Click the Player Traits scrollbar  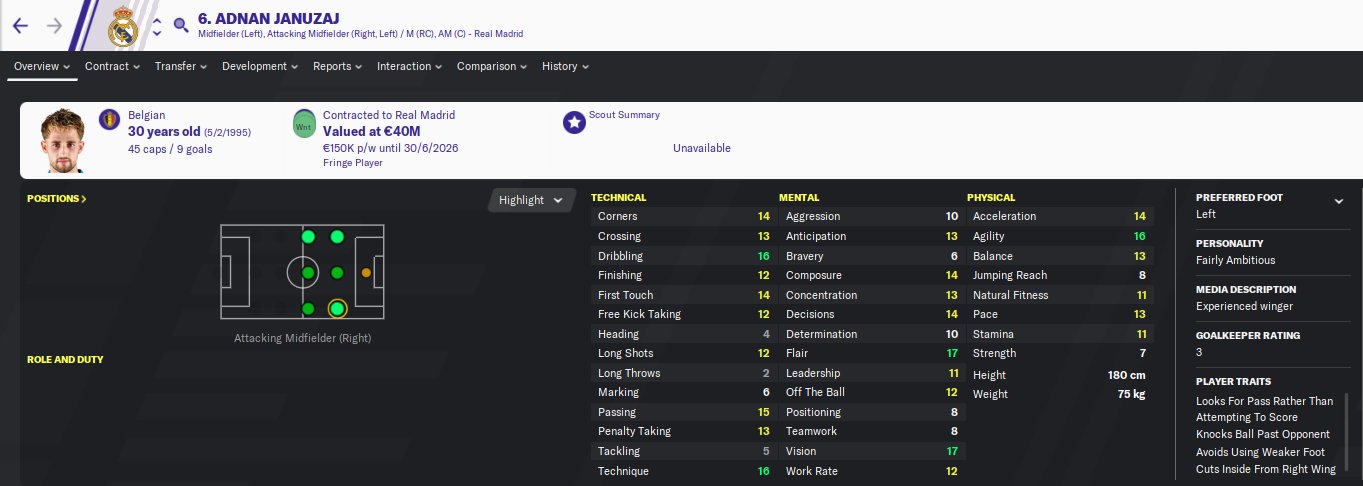1348,430
